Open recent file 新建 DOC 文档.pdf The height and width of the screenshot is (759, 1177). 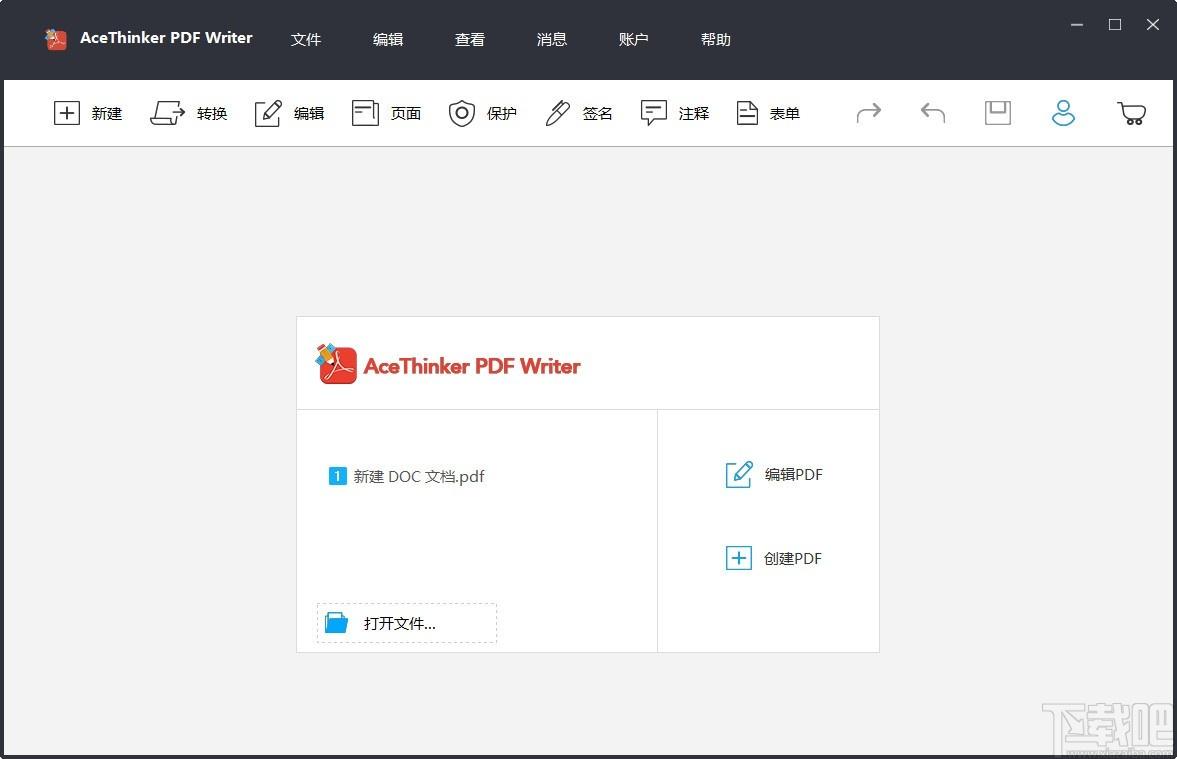coord(418,477)
